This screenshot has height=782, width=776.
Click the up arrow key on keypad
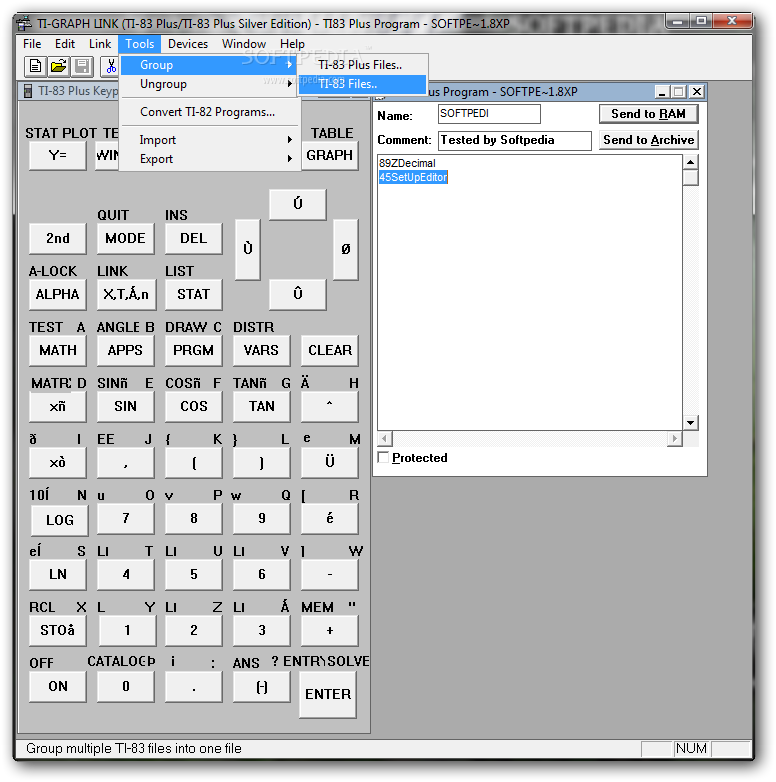point(298,204)
